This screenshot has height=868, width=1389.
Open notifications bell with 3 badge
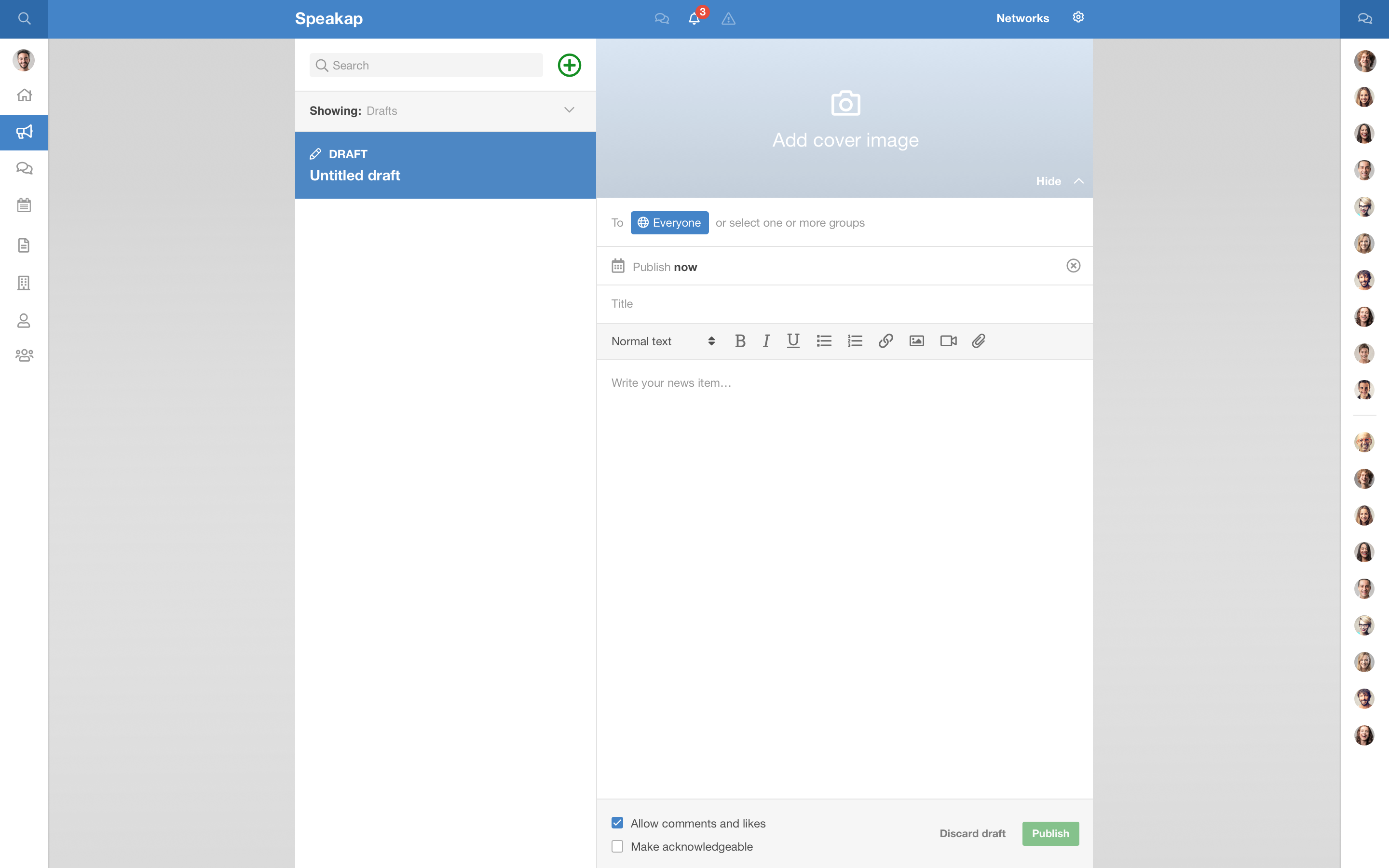point(694,18)
